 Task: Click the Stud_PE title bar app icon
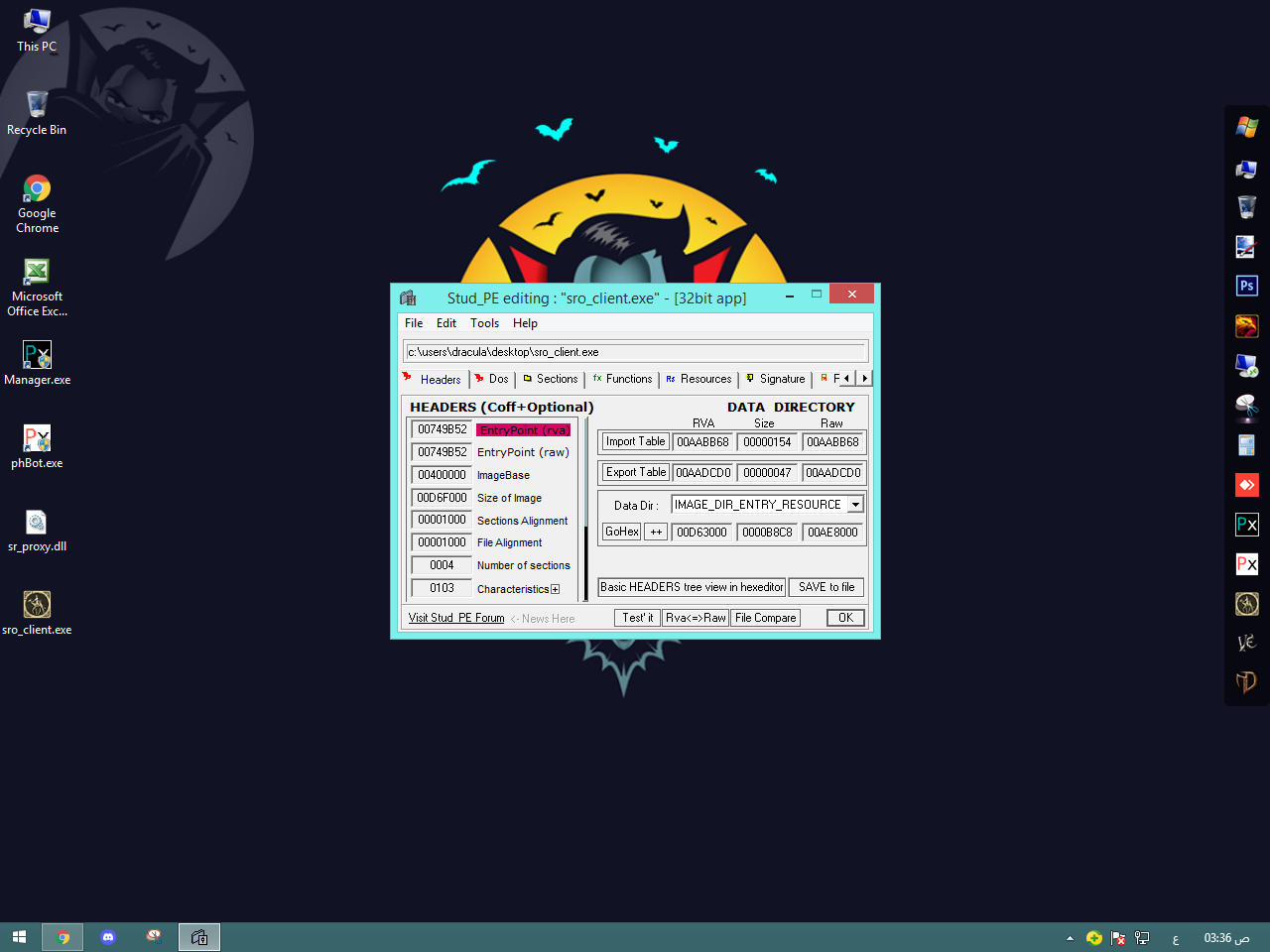coord(408,297)
